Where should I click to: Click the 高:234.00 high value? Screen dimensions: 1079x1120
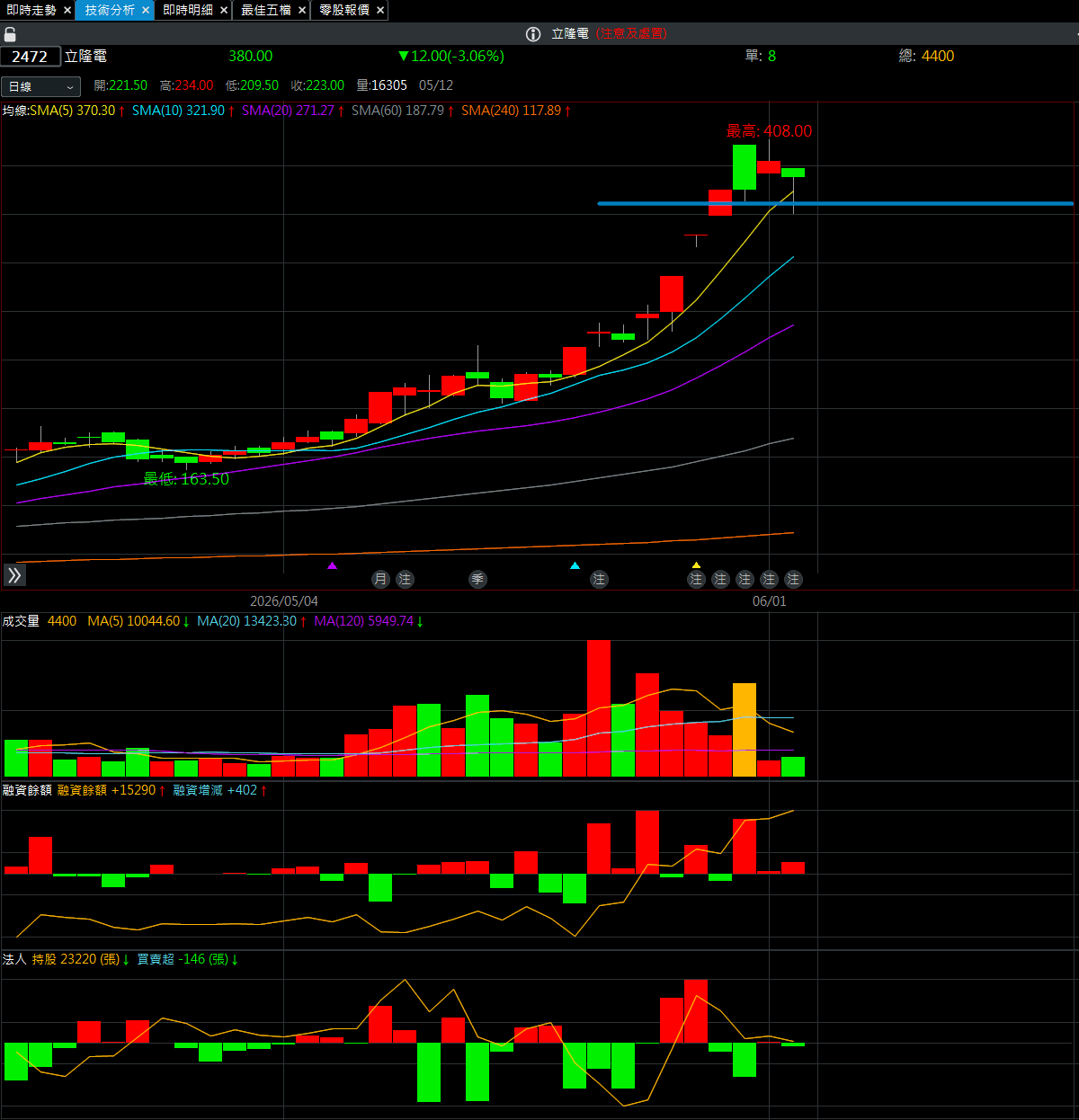[186, 85]
